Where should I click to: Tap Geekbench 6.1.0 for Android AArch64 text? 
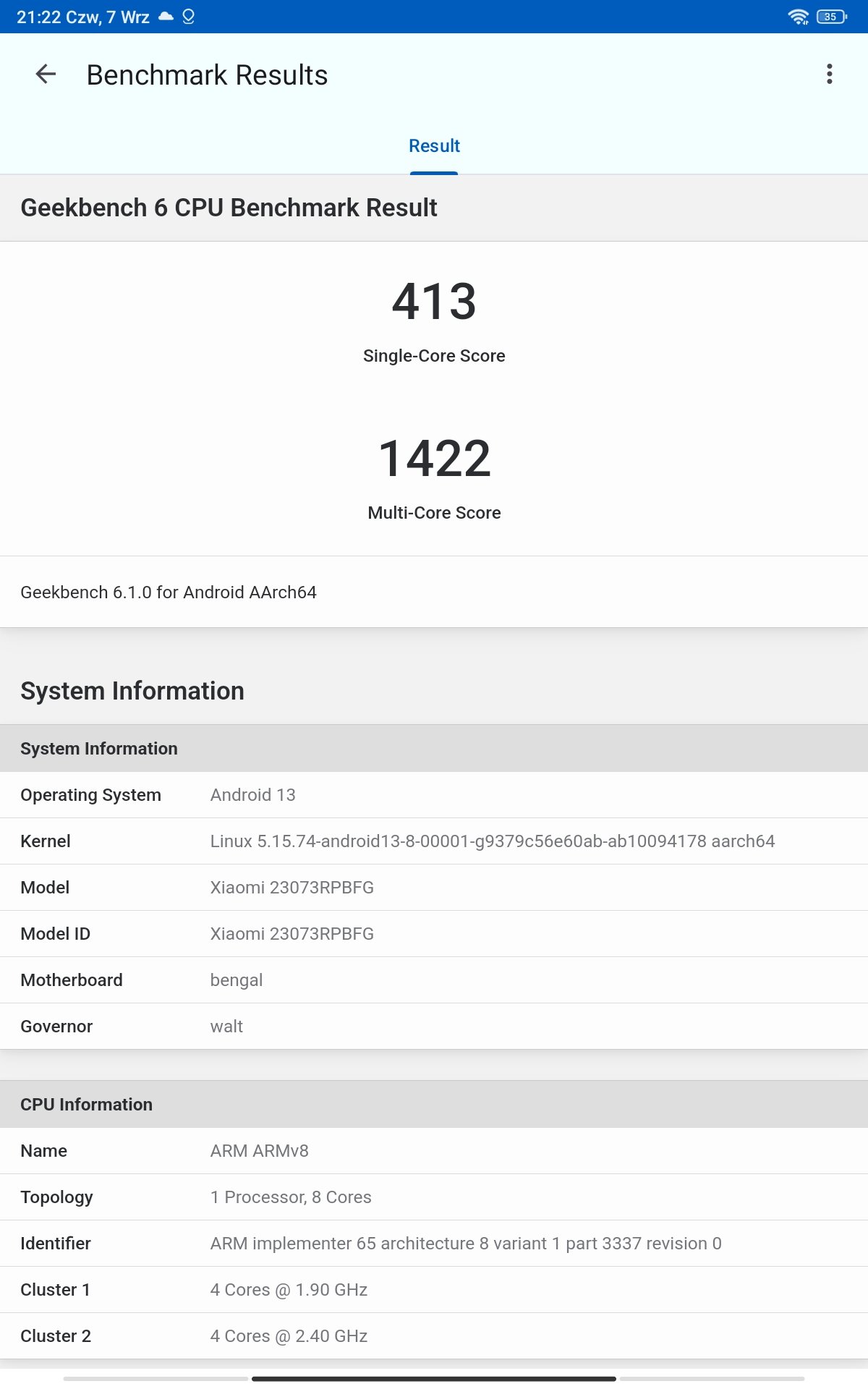tap(169, 592)
